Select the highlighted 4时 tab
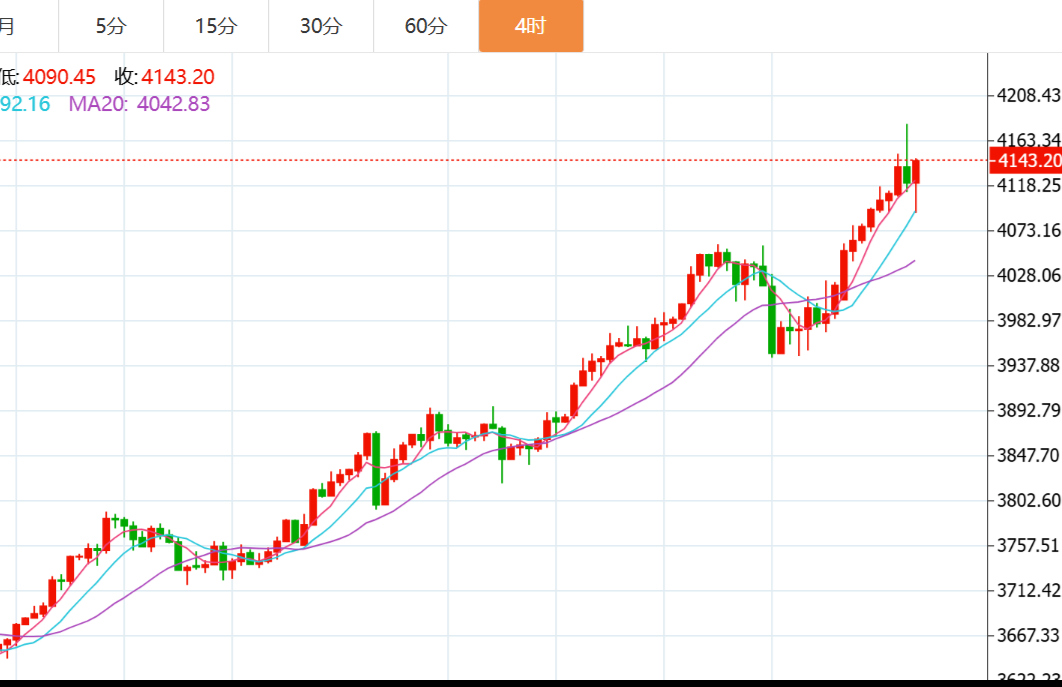The image size is (1062, 687). [x=530, y=26]
